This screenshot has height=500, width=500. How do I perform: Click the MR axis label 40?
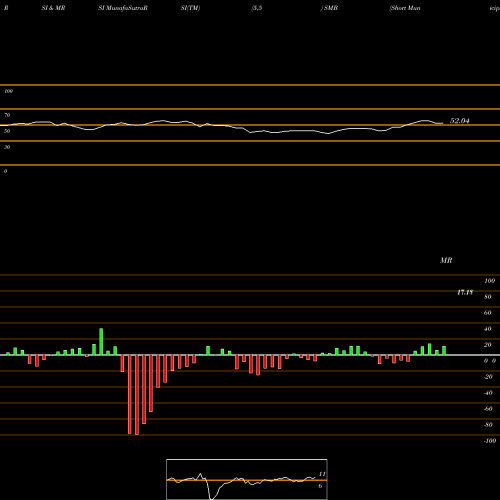point(487,329)
